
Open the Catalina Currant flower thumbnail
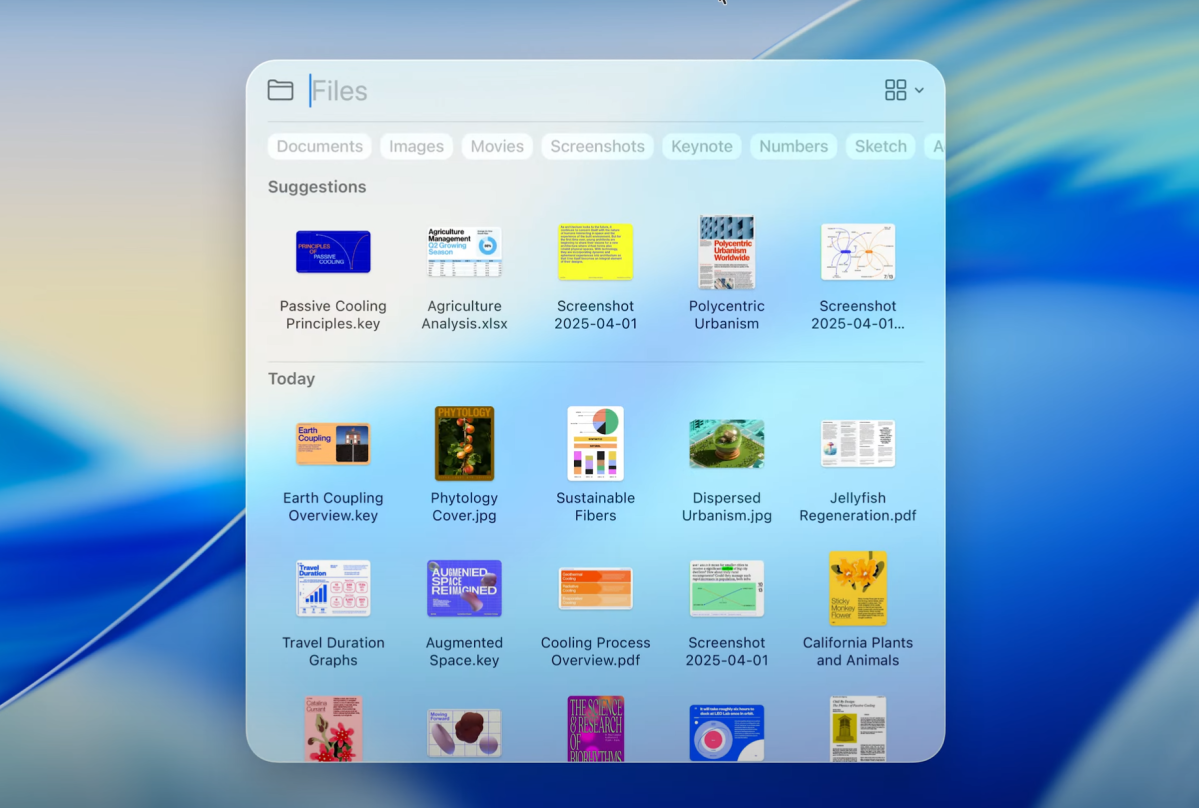(333, 728)
